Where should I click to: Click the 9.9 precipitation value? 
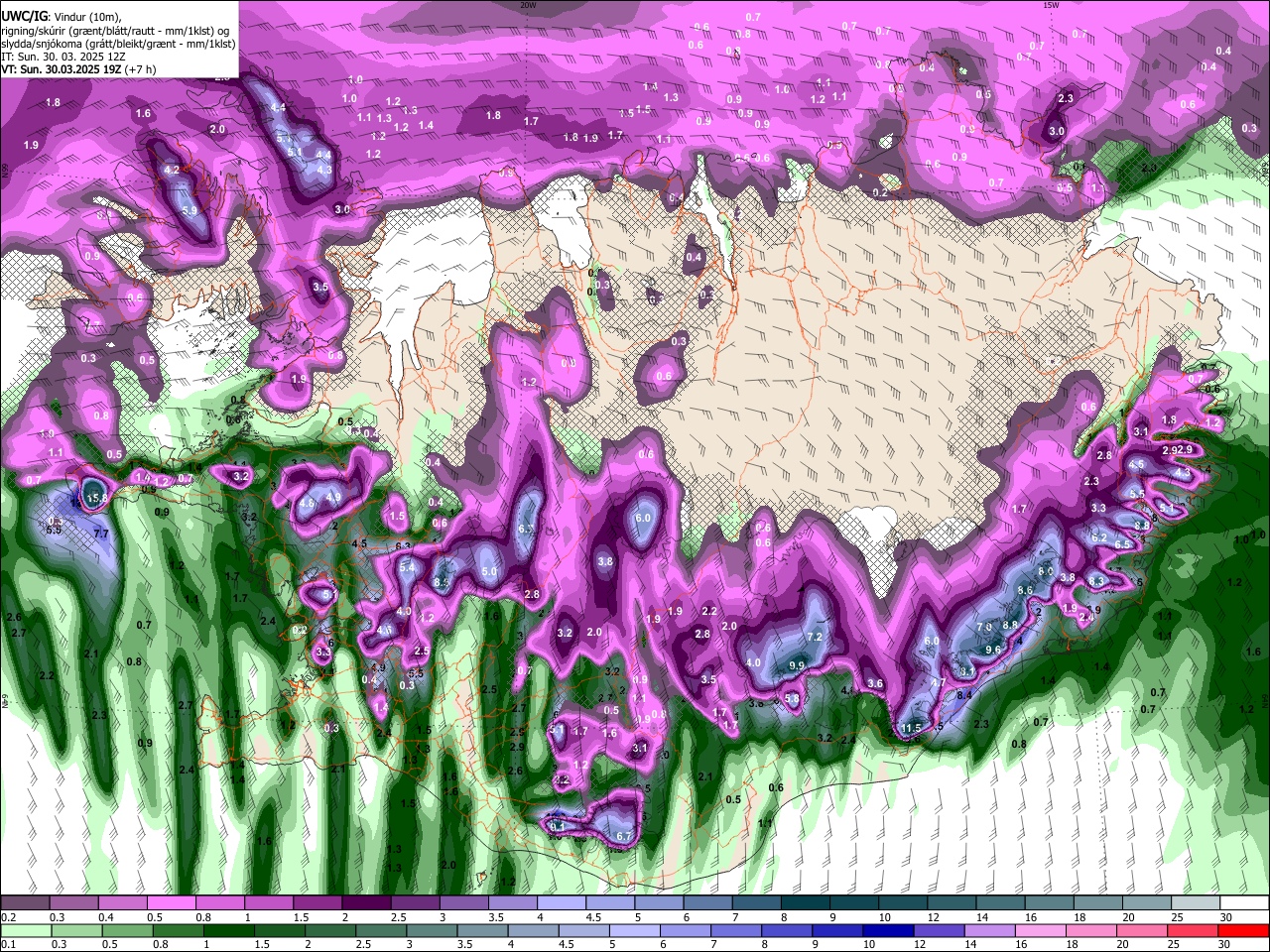(796, 664)
